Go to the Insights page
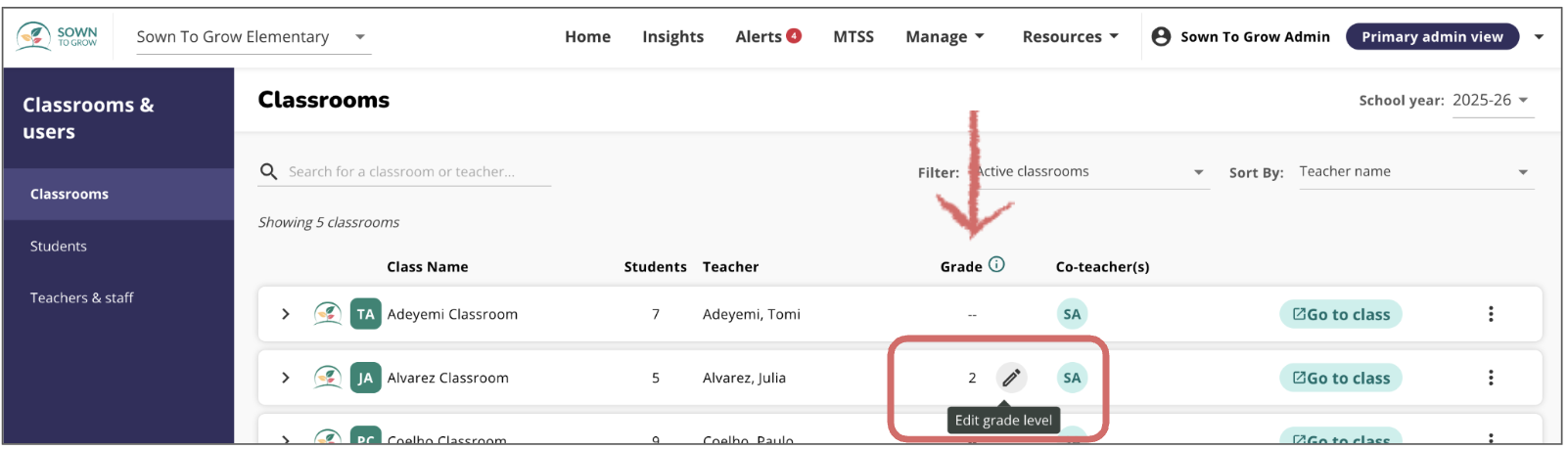The image size is (1568, 450). point(672,37)
